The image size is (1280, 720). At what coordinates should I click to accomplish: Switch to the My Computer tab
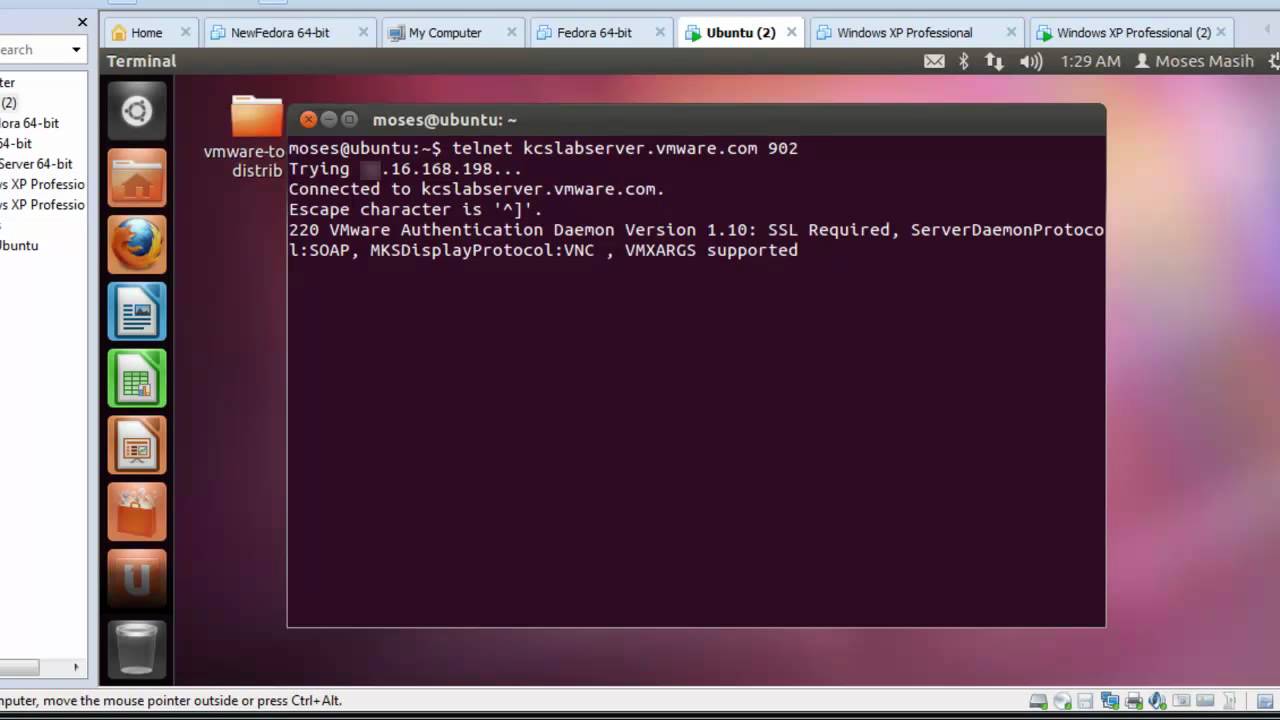tap(445, 32)
